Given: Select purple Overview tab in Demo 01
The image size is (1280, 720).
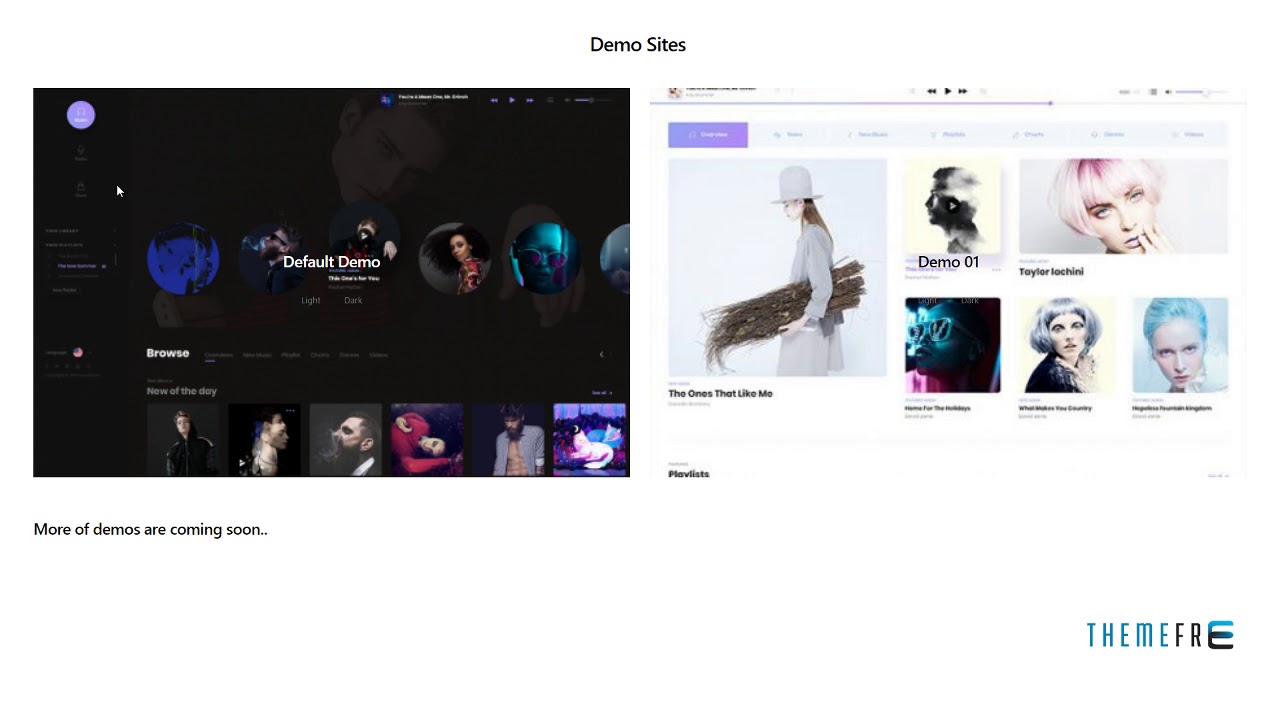Looking at the screenshot, I should [708, 134].
